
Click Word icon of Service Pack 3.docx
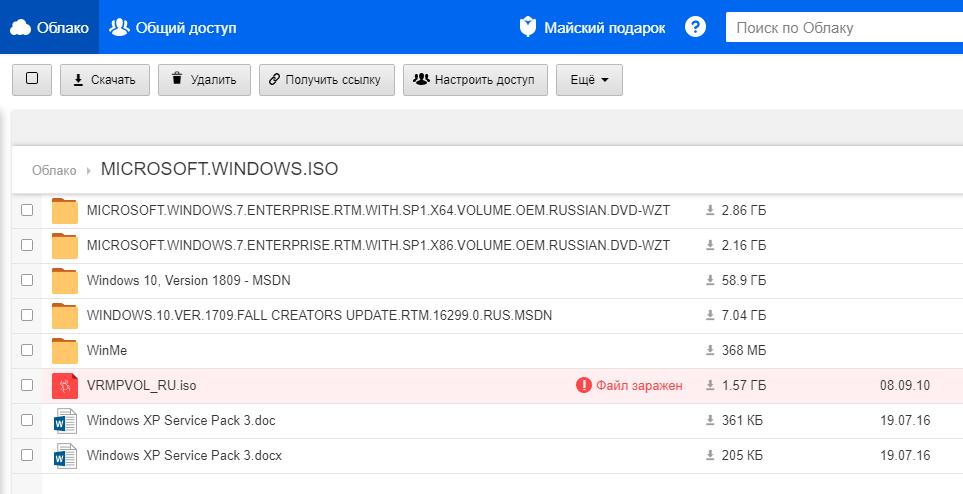pos(64,456)
